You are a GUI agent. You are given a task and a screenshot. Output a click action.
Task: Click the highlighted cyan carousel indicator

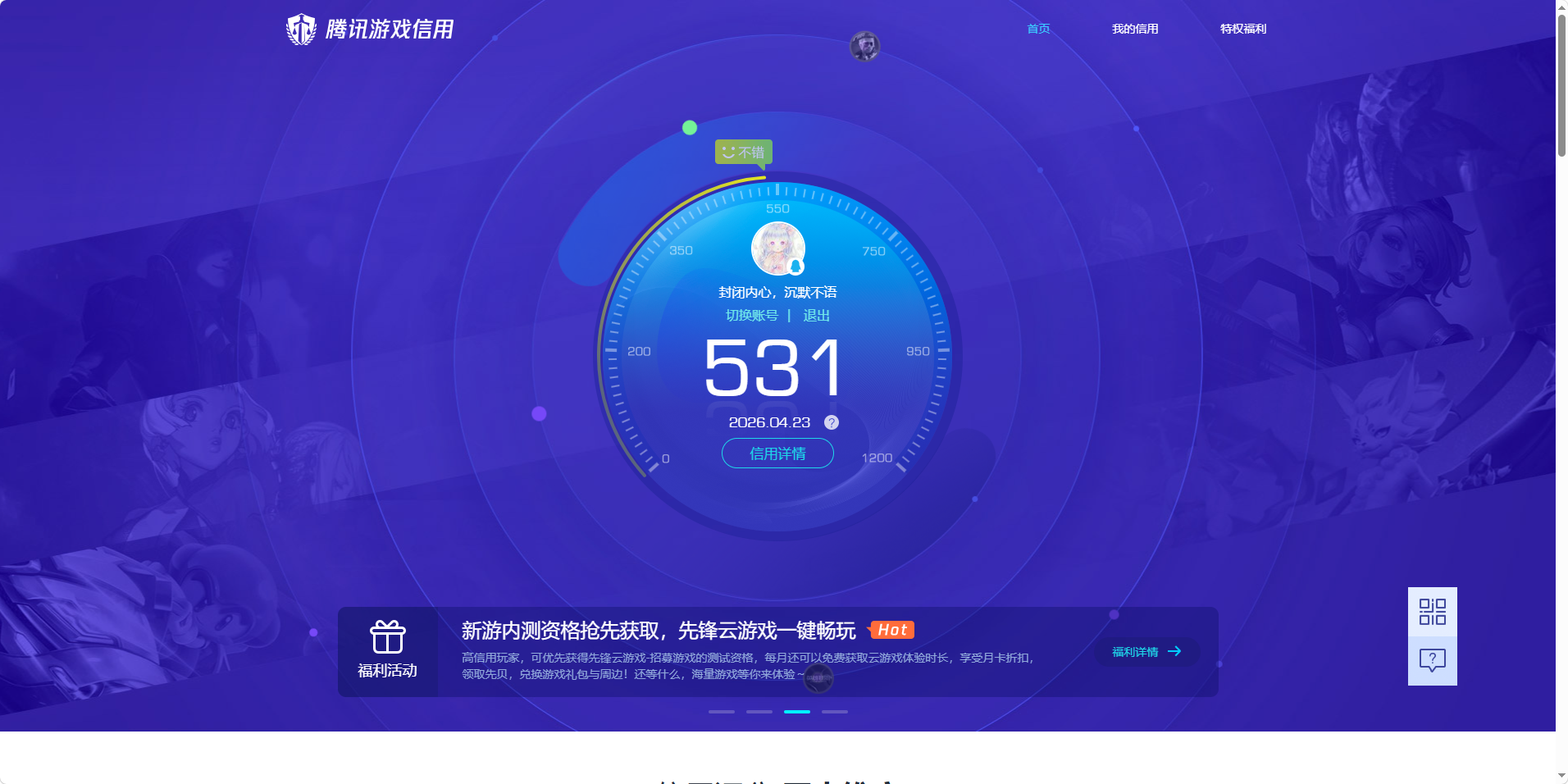(x=796, y=712)
